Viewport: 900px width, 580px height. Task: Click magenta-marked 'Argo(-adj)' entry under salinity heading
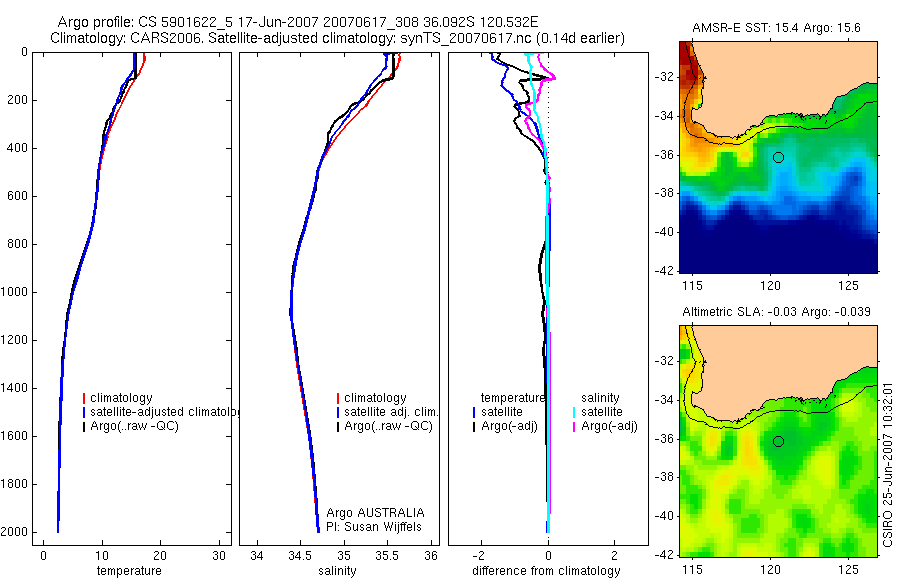[609, 426]
